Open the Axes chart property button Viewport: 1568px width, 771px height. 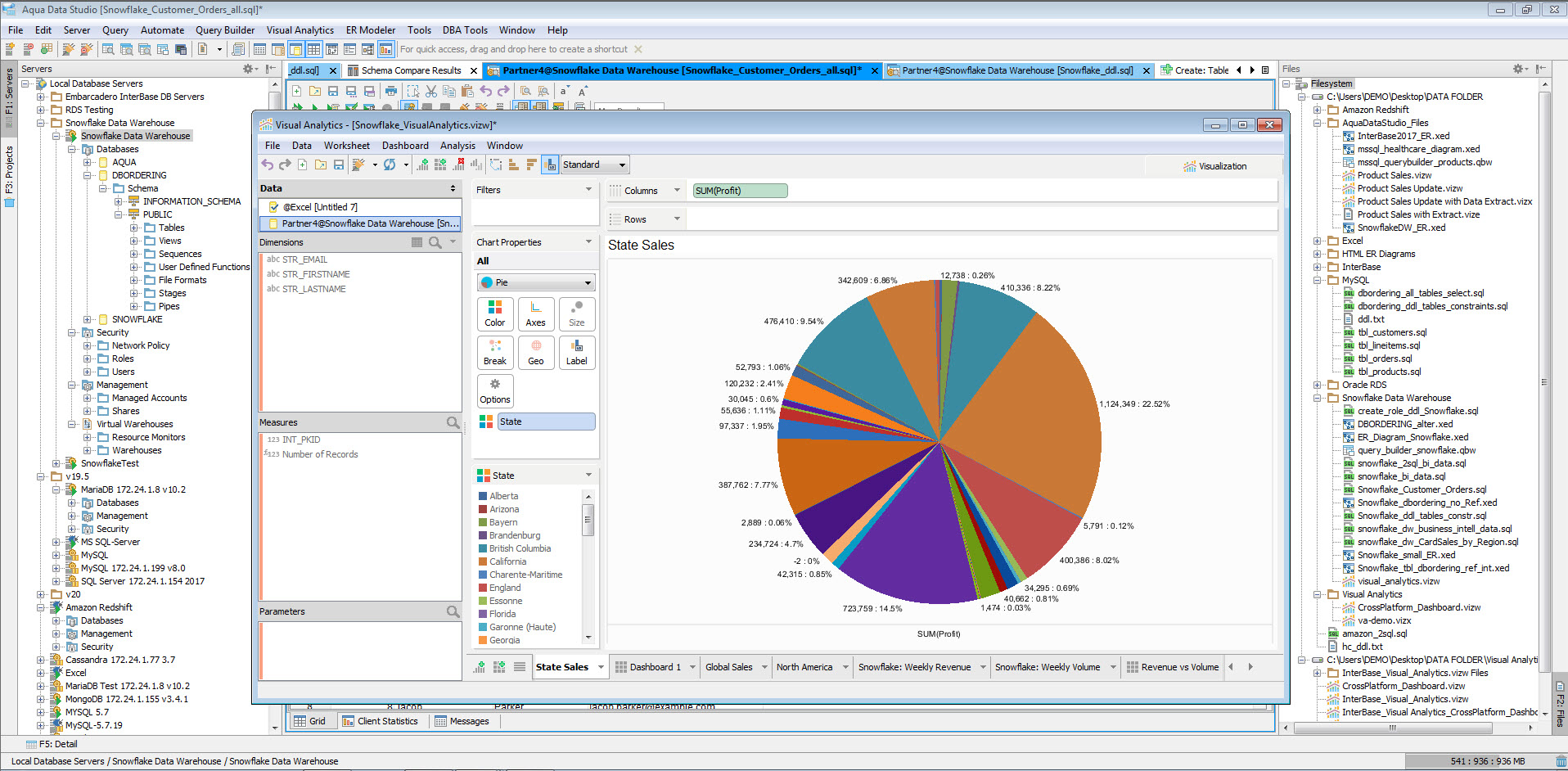[535, 313]
